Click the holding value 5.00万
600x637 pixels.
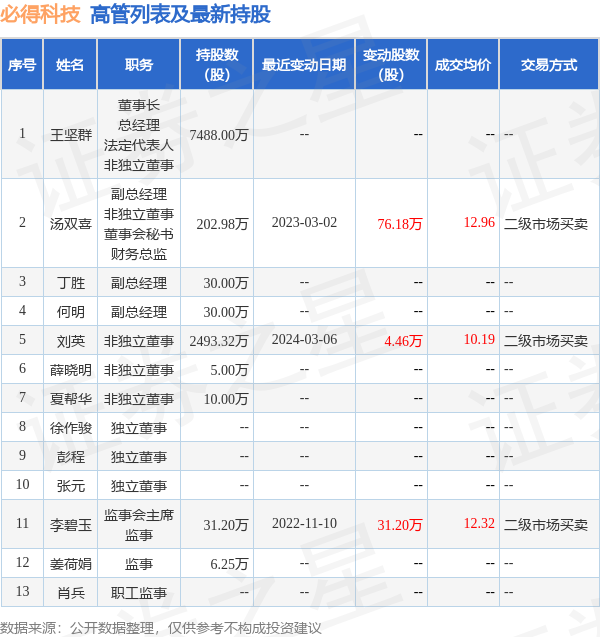pyautogui.click(x=229, y=370)
